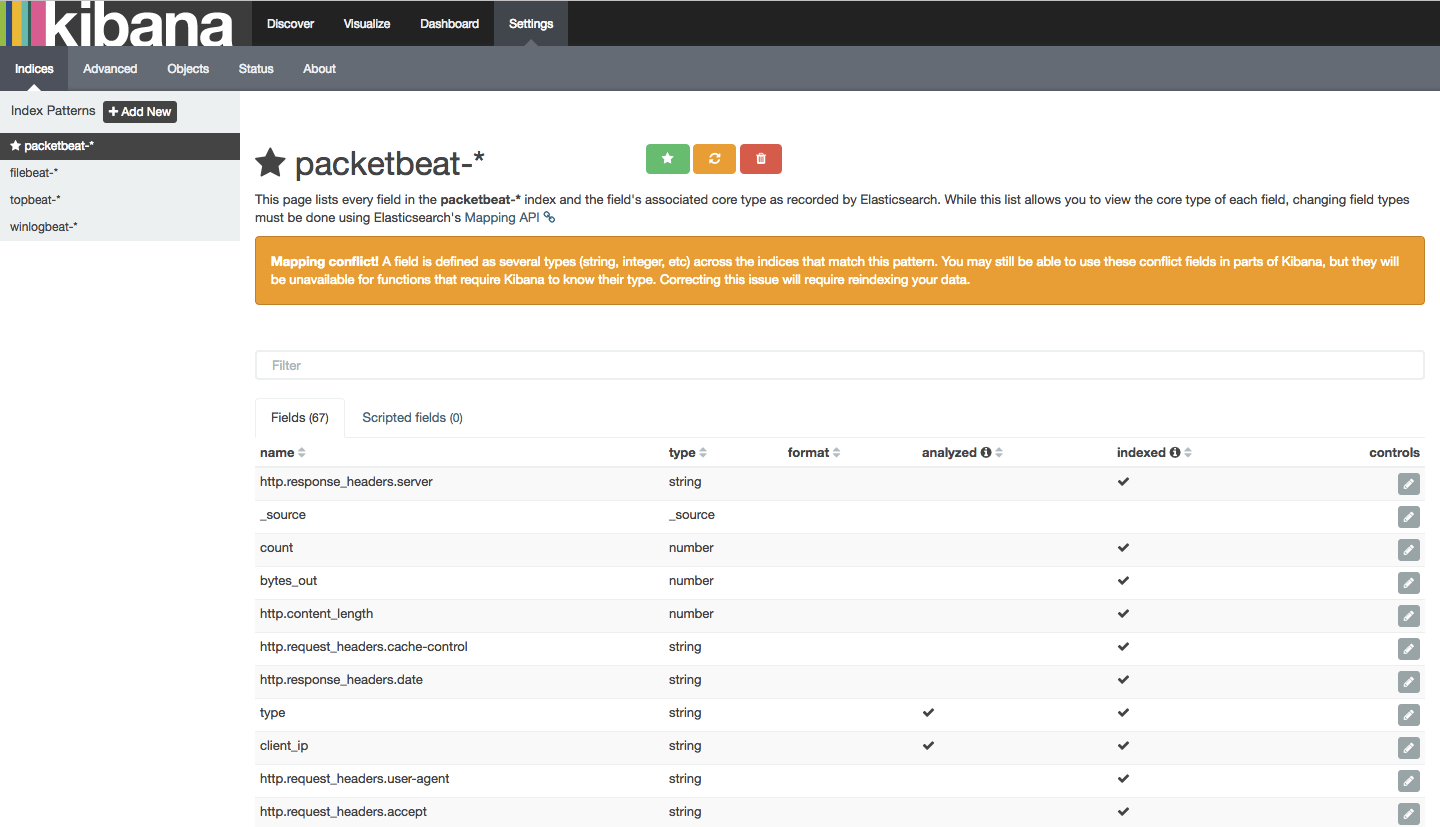Open the Discover tab
1440x827 pixels.
pyautogui.click(x=291, y=23)
